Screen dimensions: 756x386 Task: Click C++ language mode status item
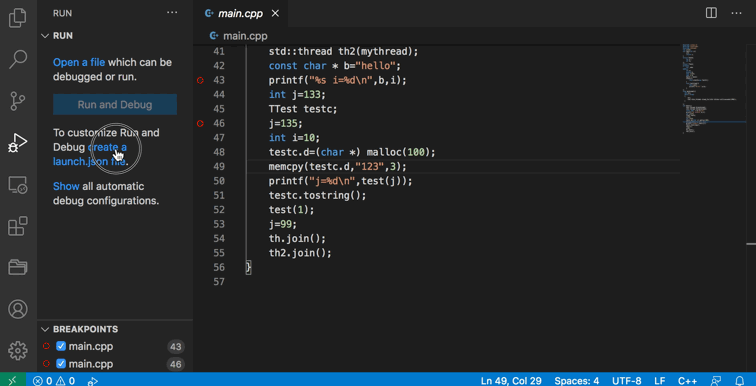(x=688, y=381)
